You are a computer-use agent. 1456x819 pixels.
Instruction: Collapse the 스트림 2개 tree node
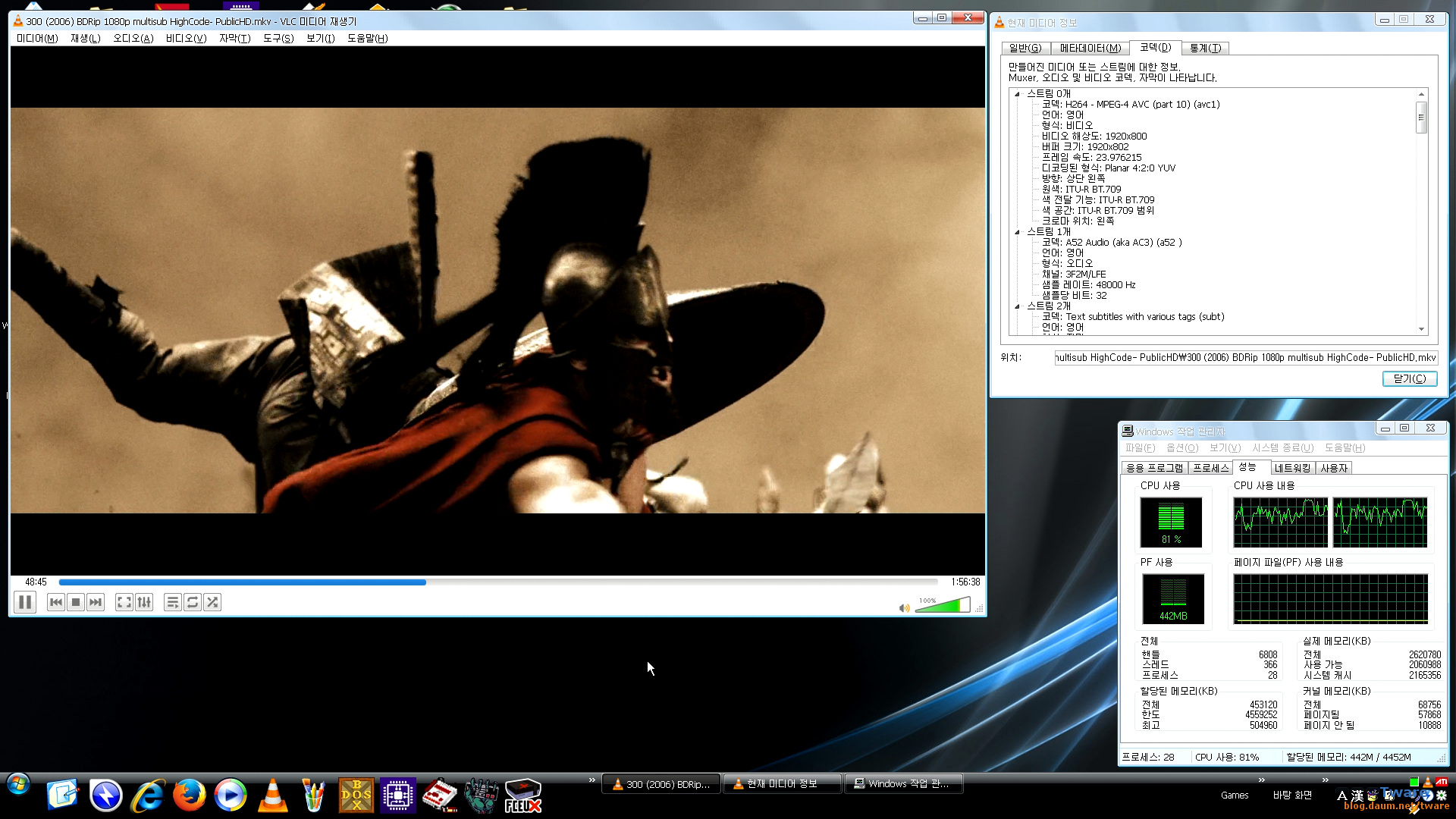[x=1018, y=306]
